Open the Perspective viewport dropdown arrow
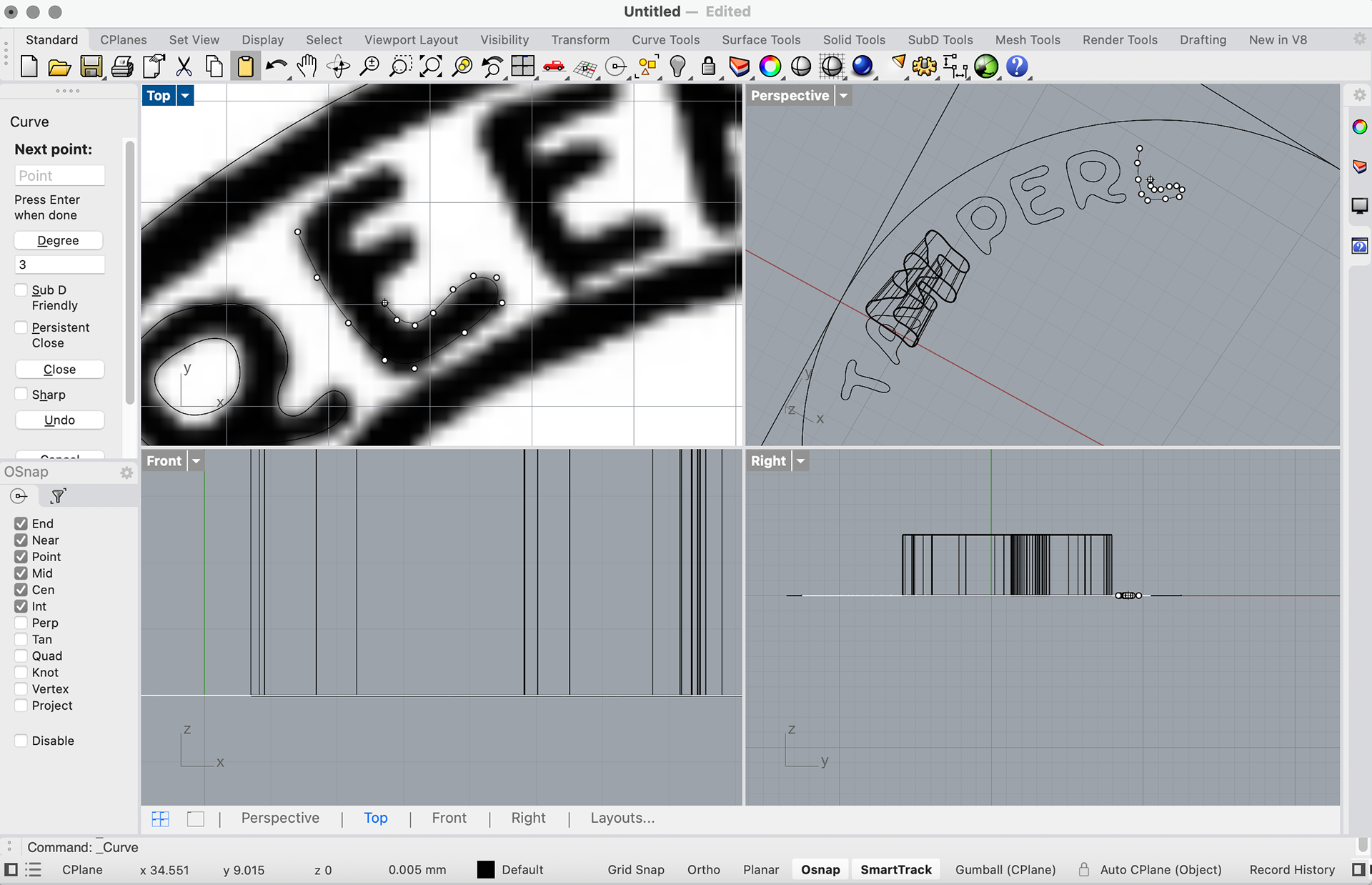The image size is (1372, 885). pos(843,95)
